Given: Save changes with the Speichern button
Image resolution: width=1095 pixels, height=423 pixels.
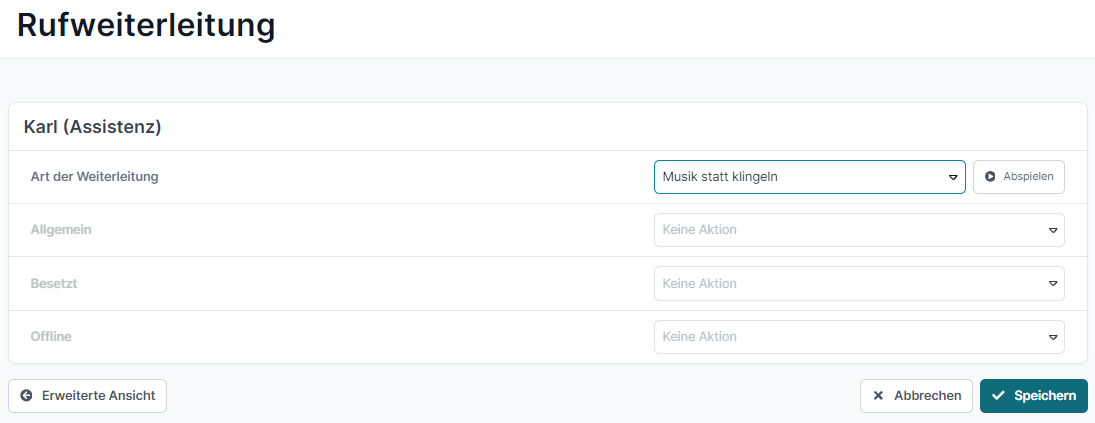Looking at the screenshot, I should pos(1034,396).
